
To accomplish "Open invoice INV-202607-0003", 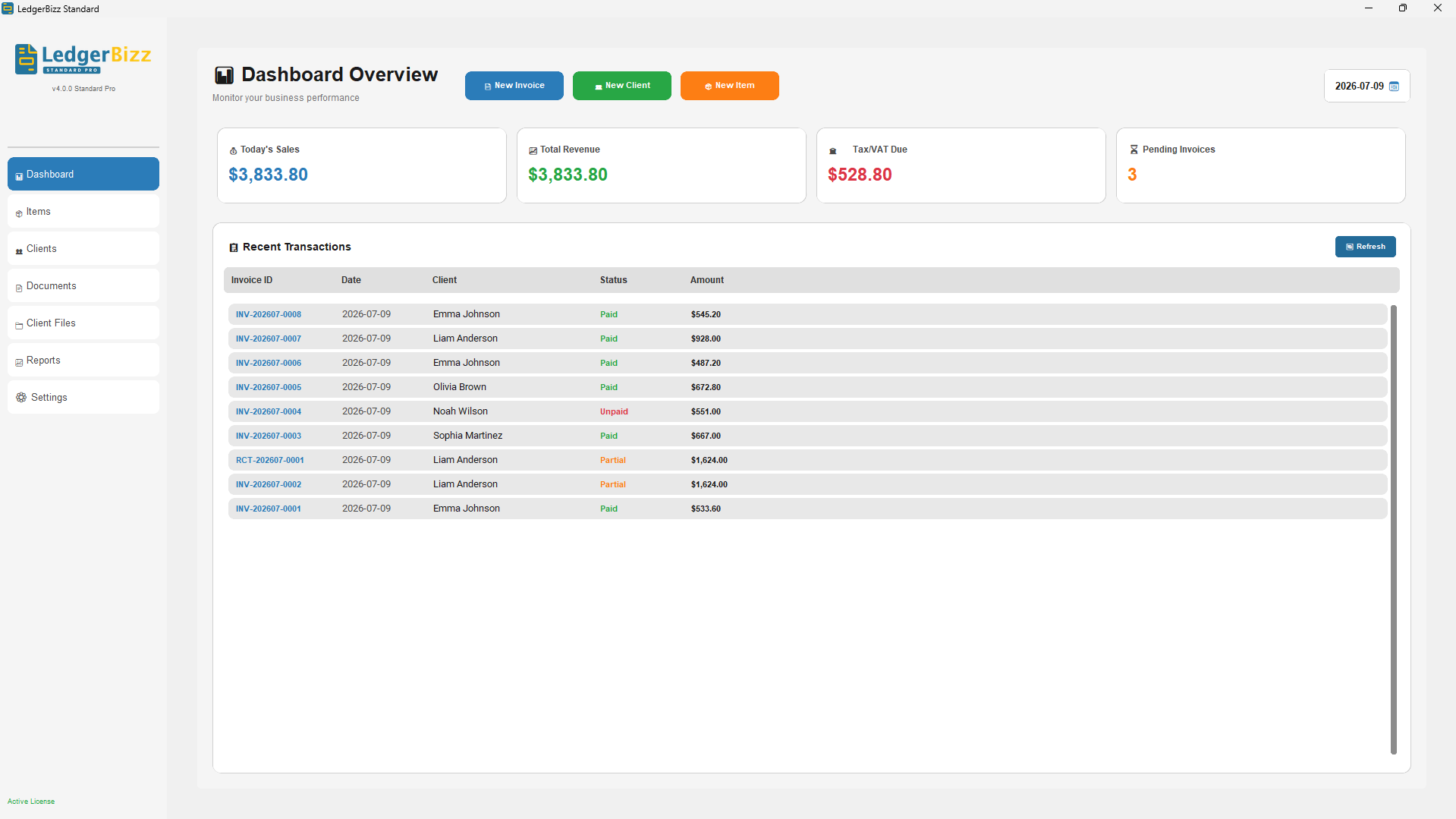I will click(x=269, y=436).
